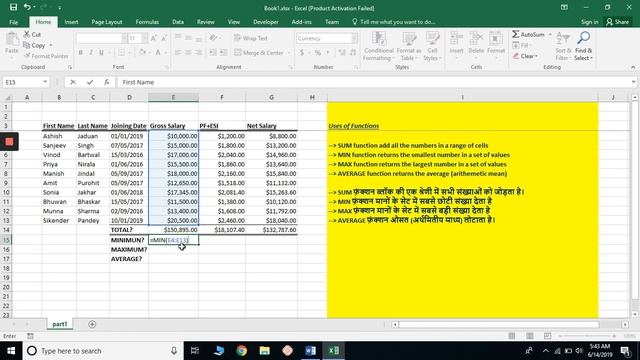Click Sign in link

tap(590, 22)
